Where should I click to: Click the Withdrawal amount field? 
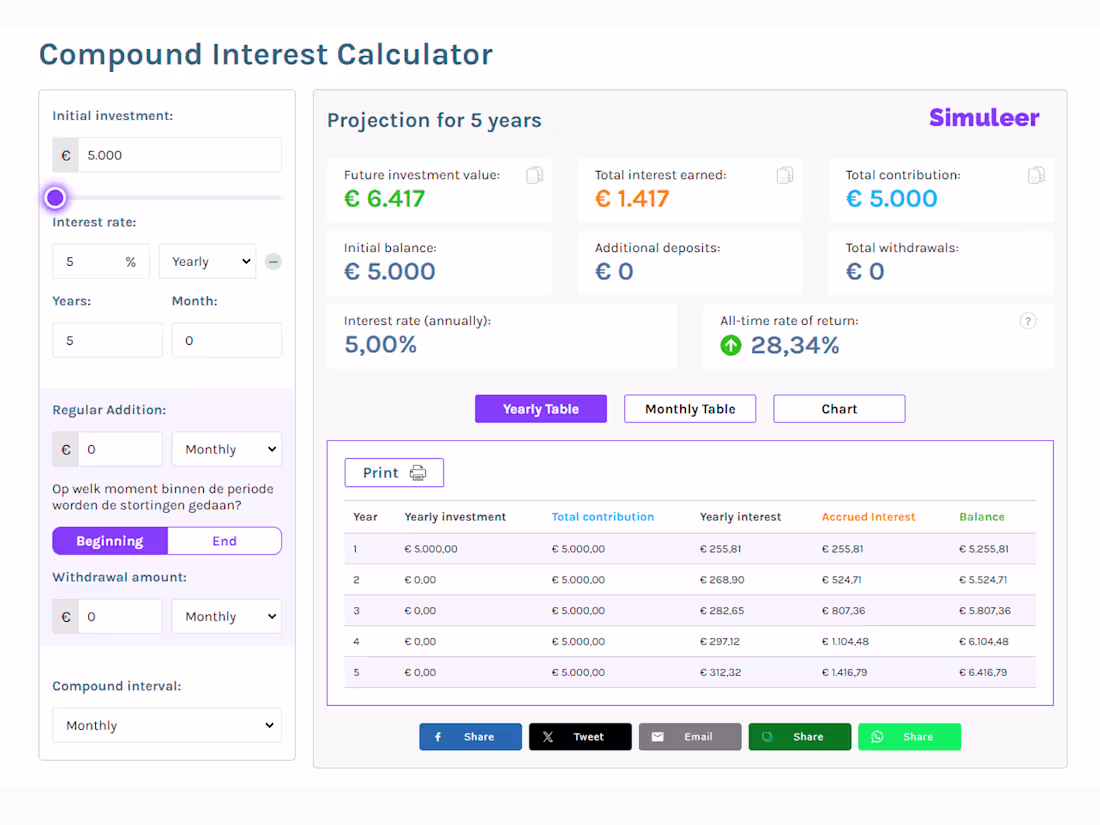121,617
